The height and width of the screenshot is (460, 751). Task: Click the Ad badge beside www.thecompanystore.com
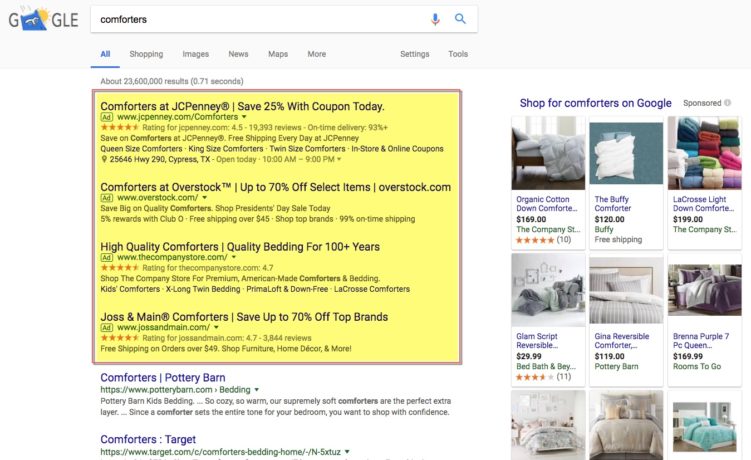106,257
